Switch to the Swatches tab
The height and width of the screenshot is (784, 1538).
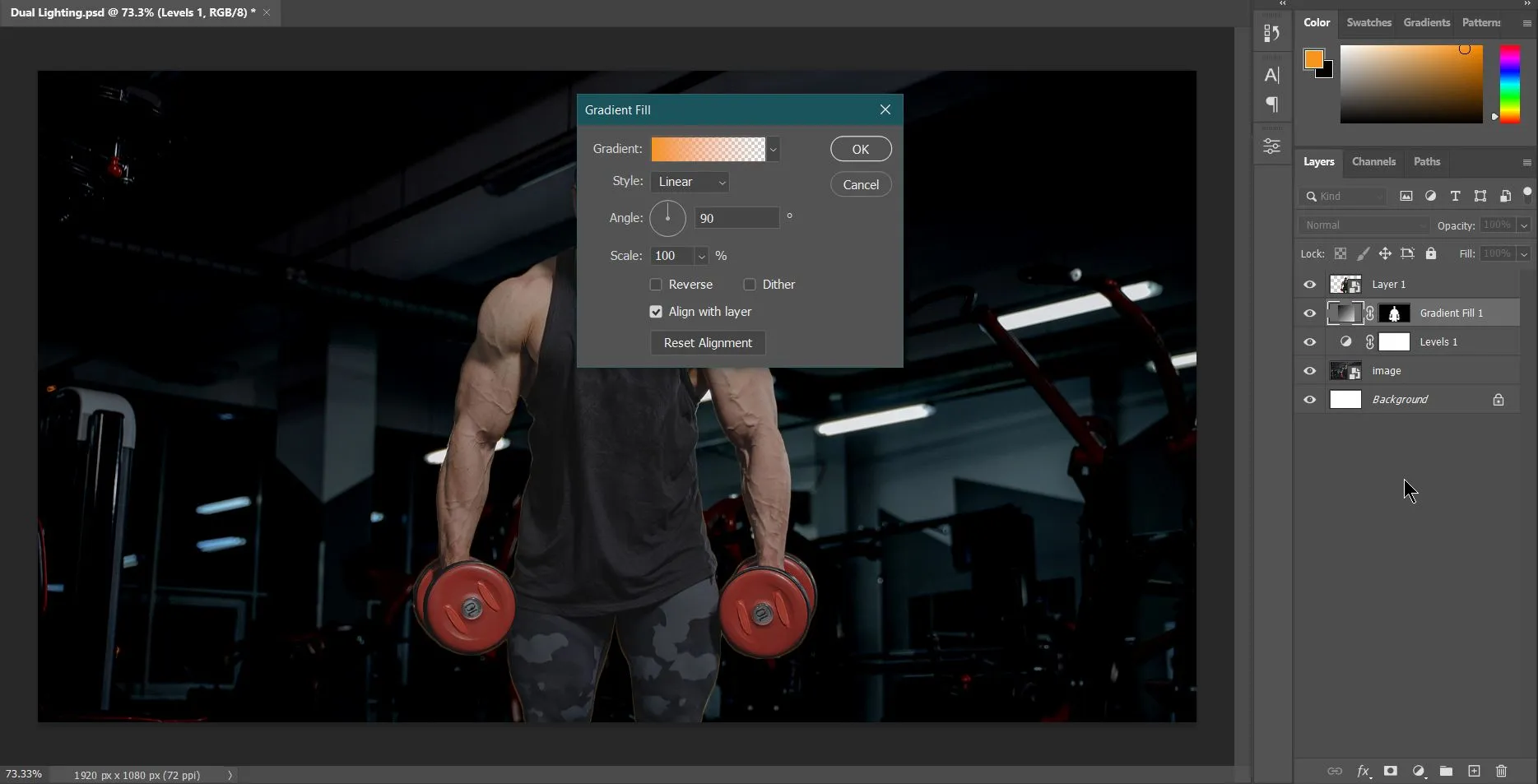(x=1368, y=23)
